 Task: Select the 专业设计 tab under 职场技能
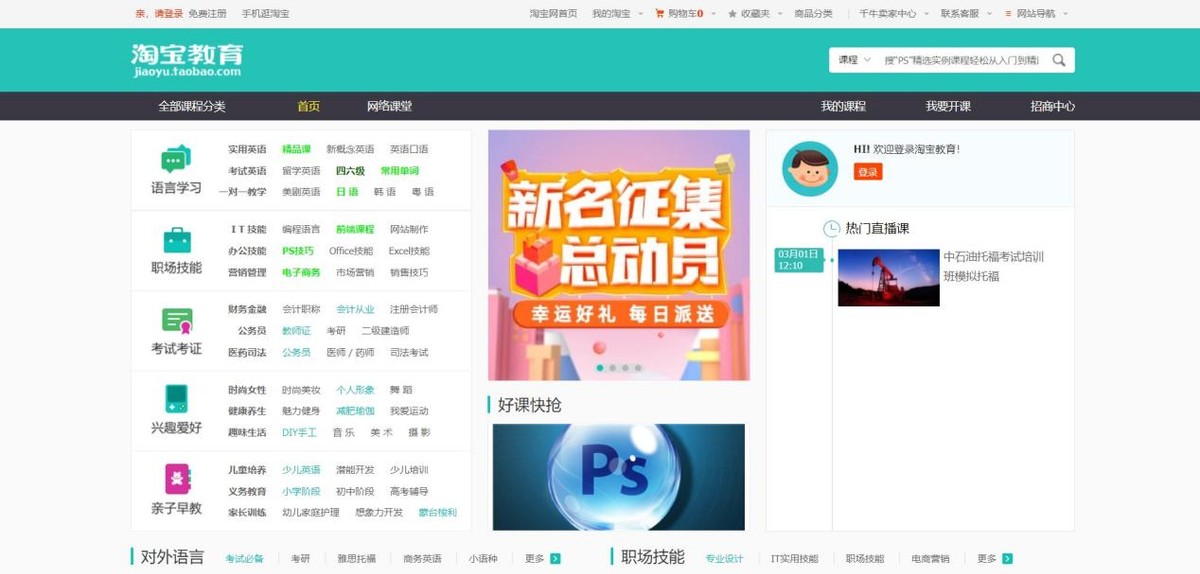tap(725, 559)
